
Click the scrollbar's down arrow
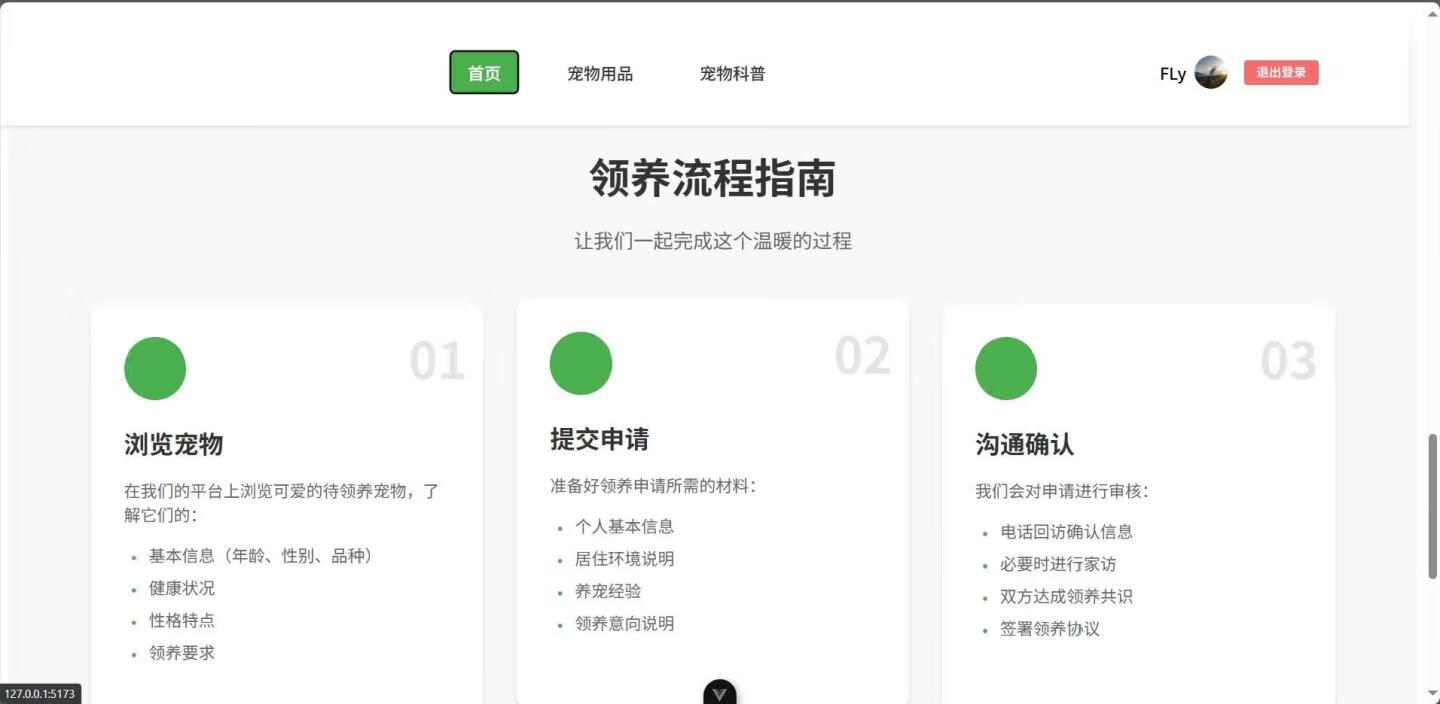(1432, 694)
